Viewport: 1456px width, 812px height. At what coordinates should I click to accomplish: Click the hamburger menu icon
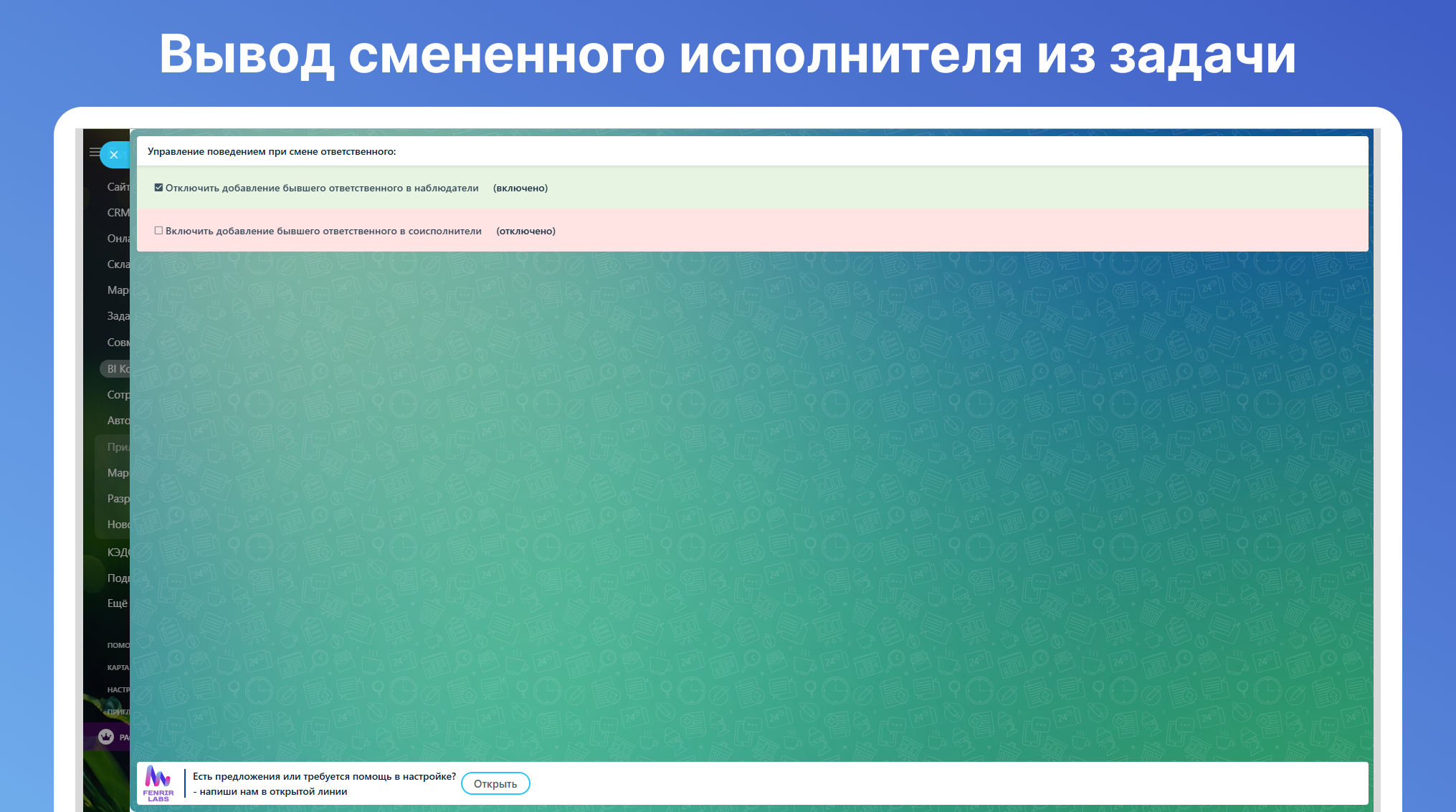(x=94, y=152)
